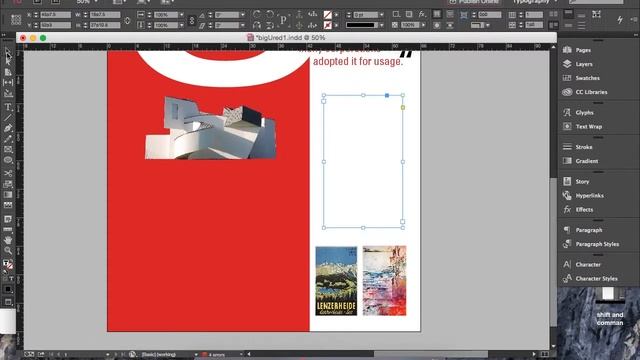The image size is (640, 360).
Task: Toggle constrain proportions for width and height
Action: [127, 20]
